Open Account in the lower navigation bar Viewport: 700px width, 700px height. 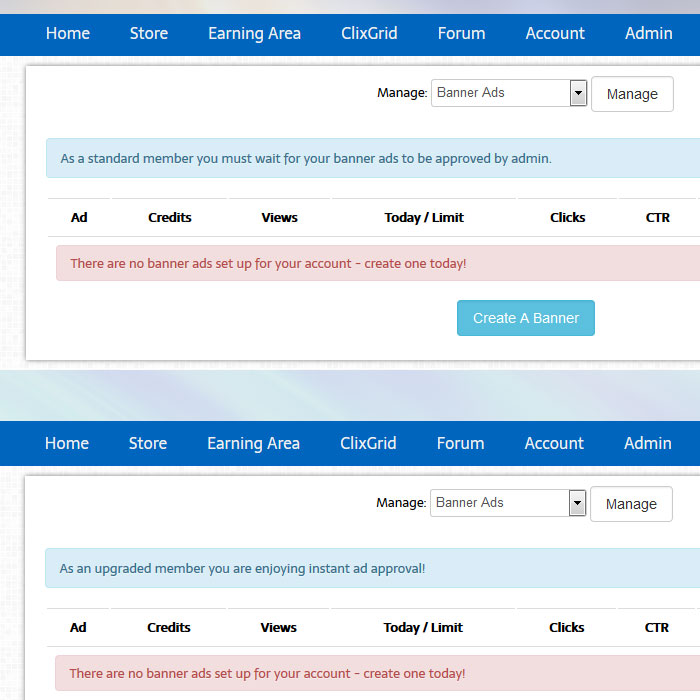[x=554, y=443]
